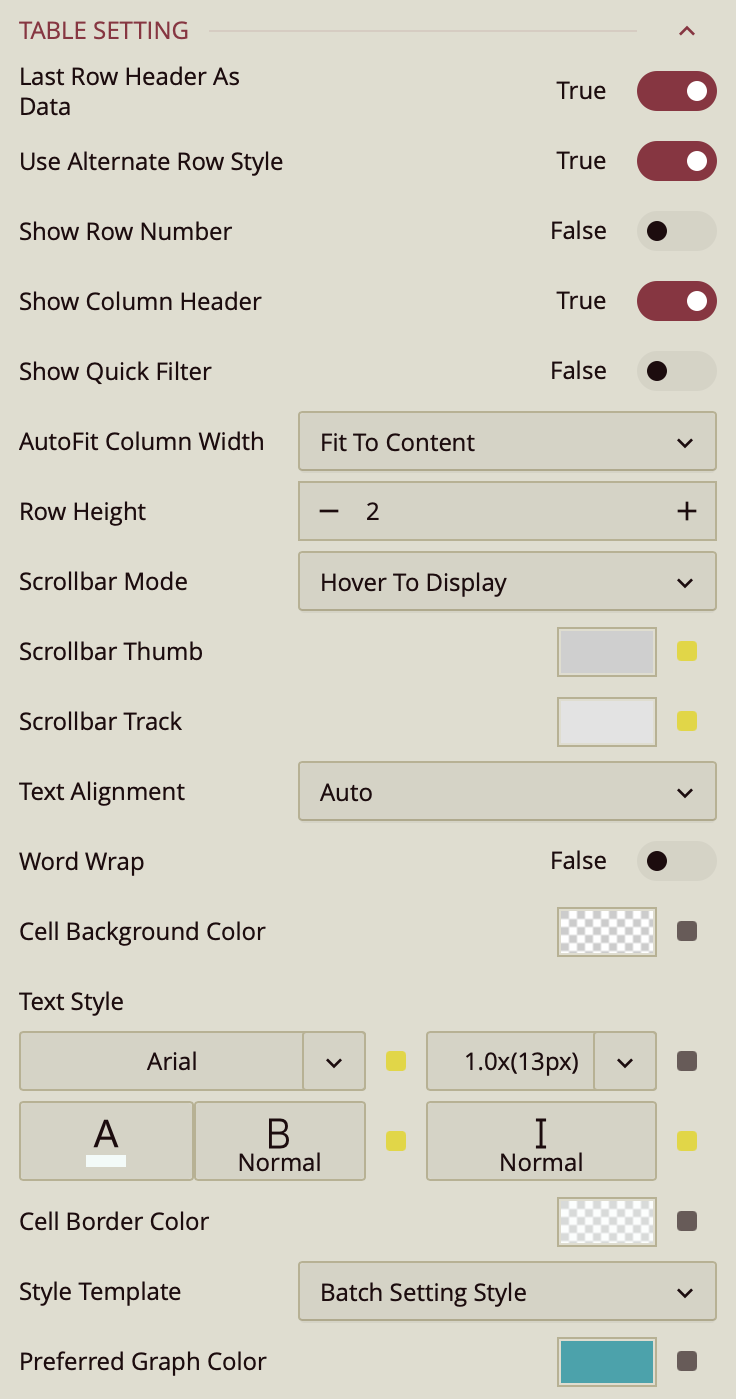This screenshot has width=736, height=1399.
Task: Open AutoFit Column Width dropdown
Action: pyautogui.click(x=507, y=442)
